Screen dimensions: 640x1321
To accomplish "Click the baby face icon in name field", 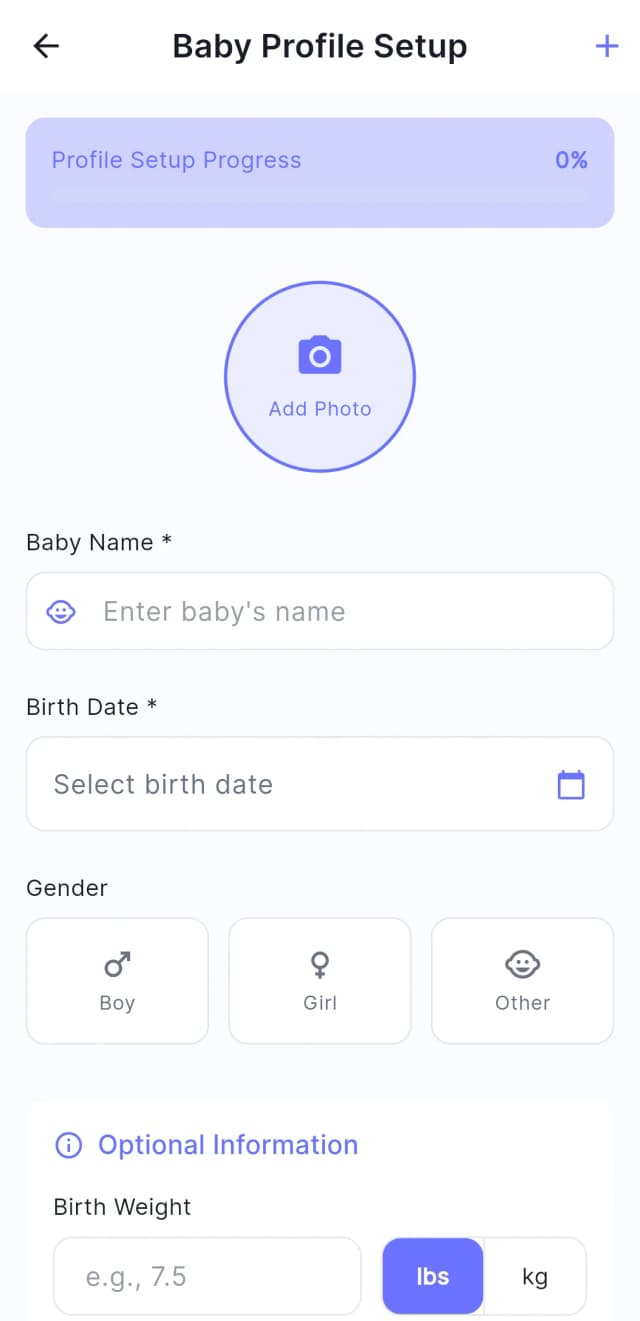I will coord(62,612).
